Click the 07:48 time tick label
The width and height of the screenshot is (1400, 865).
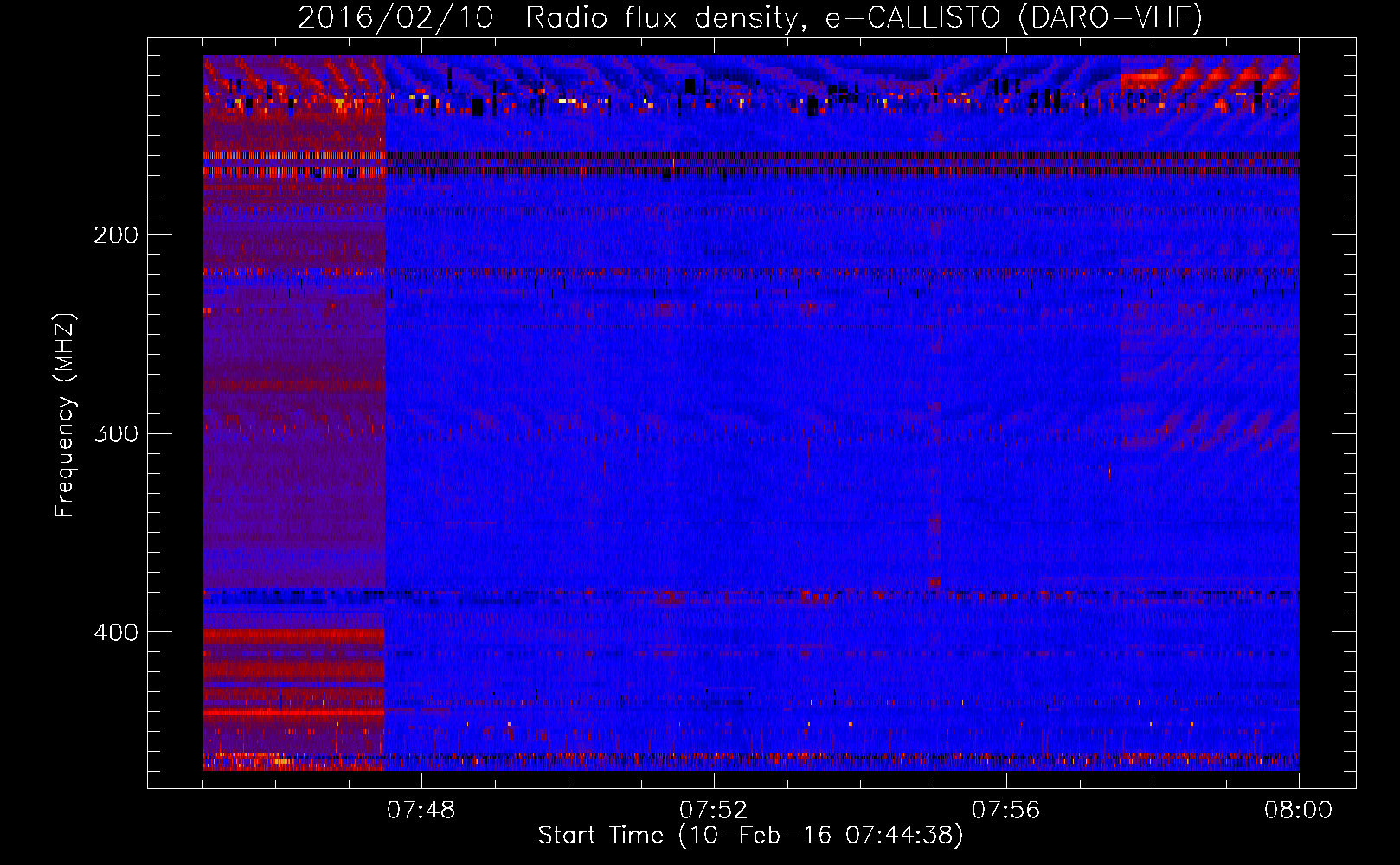tap(421, 811)
